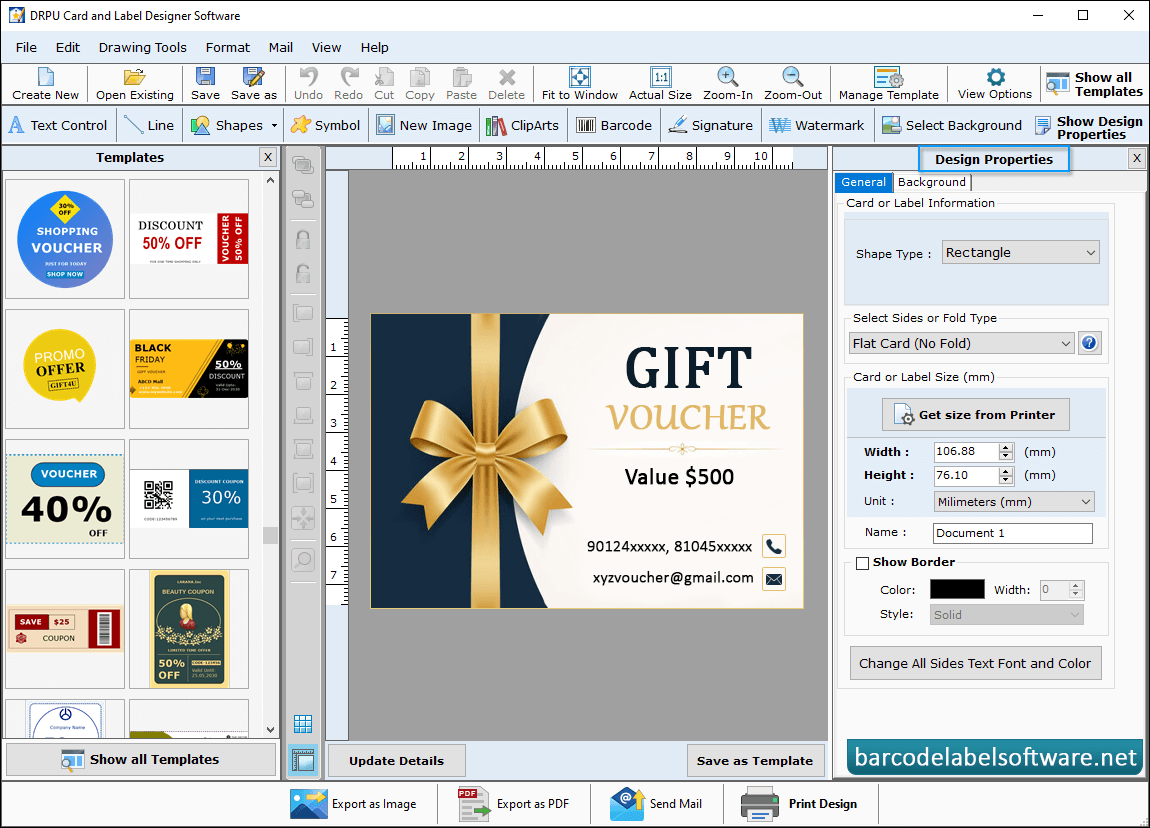Click the Name field containing Document 1
This screenshot has height=828, width=1150.
click(x=1013, y=533)
